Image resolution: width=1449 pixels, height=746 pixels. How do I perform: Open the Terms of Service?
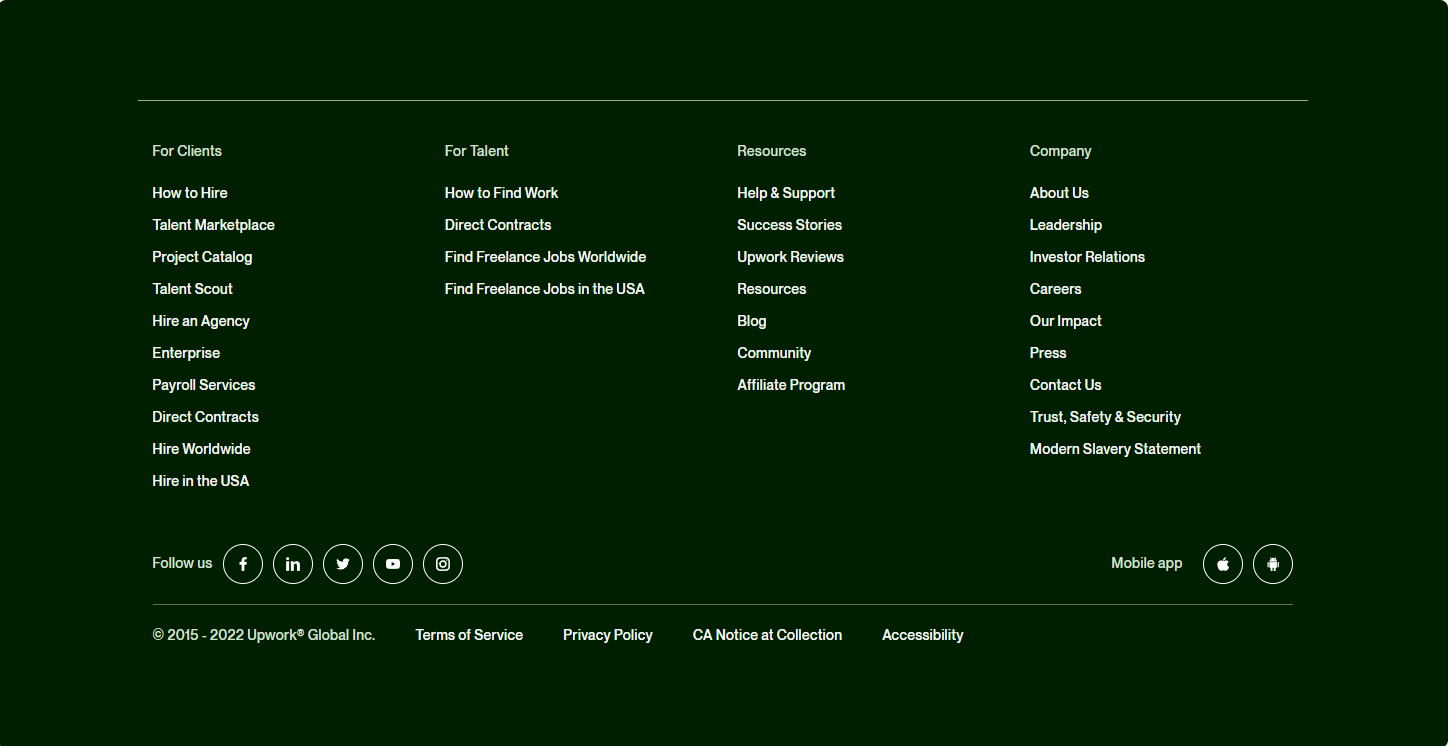(x=469, y=635)
